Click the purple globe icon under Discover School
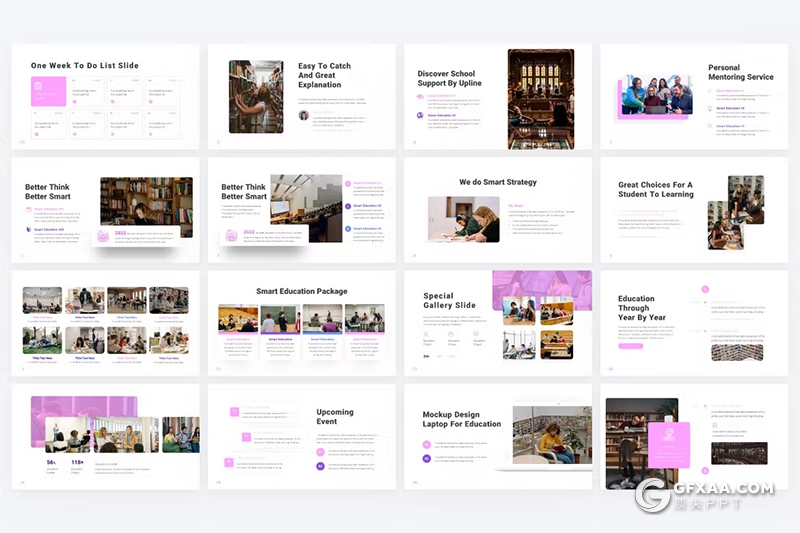Viewport: 800px width, 533px height. [421, 115]
